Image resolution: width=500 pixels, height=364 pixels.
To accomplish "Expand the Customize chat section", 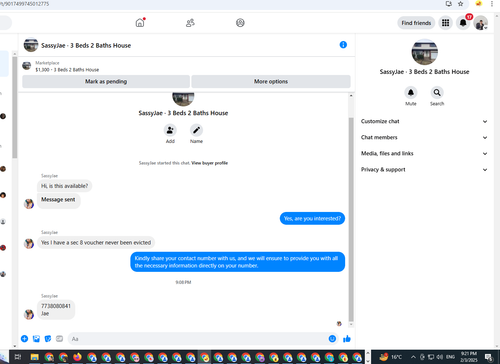I will tap(424, 121).
